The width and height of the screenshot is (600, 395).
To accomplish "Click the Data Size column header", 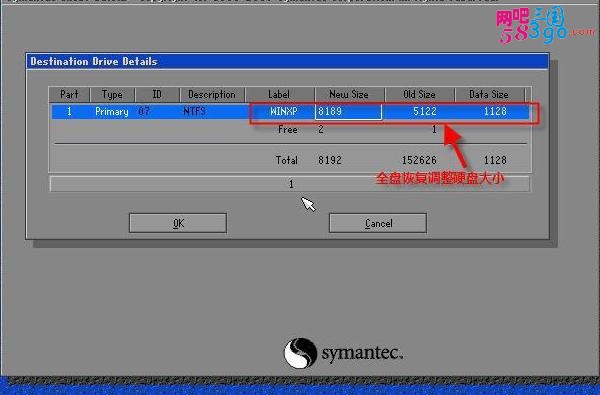I will [x=489, y=95].
